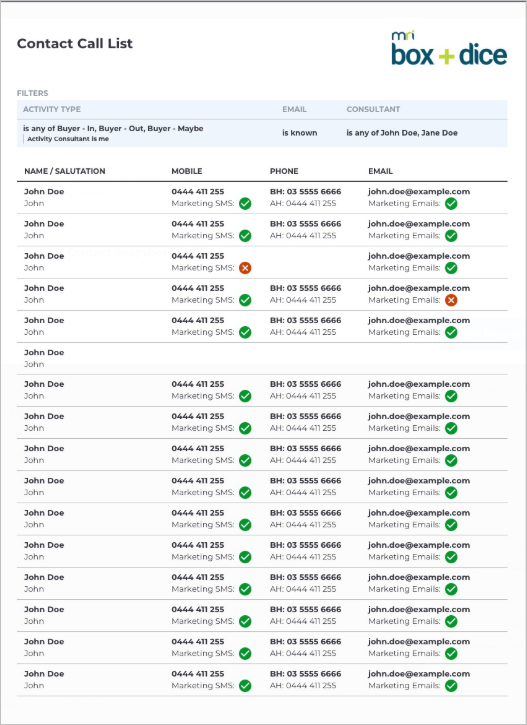Select the Contact Call List title
Viewport: 527px width, 725px height.
point(75,43)
